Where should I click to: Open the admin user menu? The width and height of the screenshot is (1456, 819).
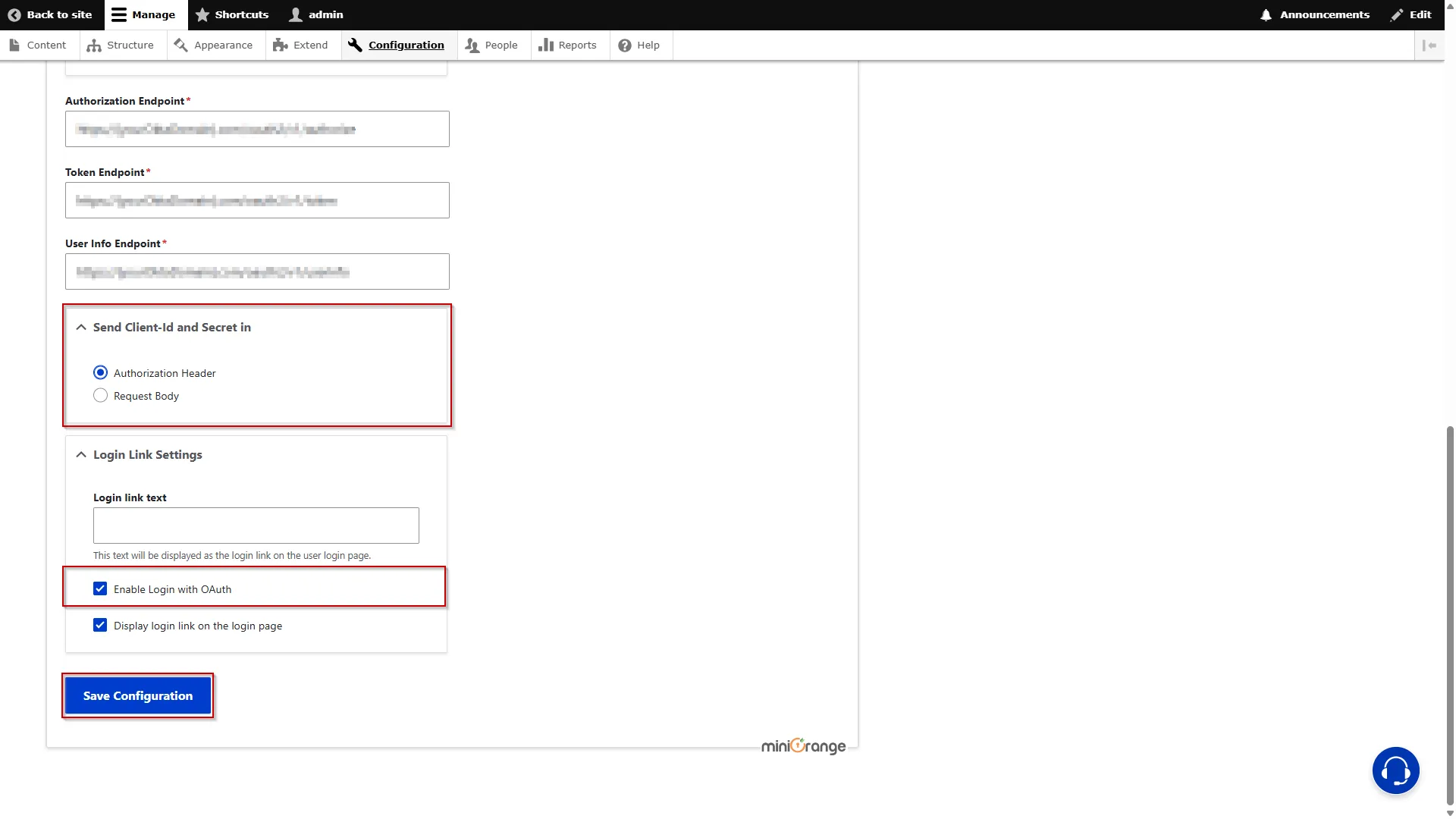point(316,14)
